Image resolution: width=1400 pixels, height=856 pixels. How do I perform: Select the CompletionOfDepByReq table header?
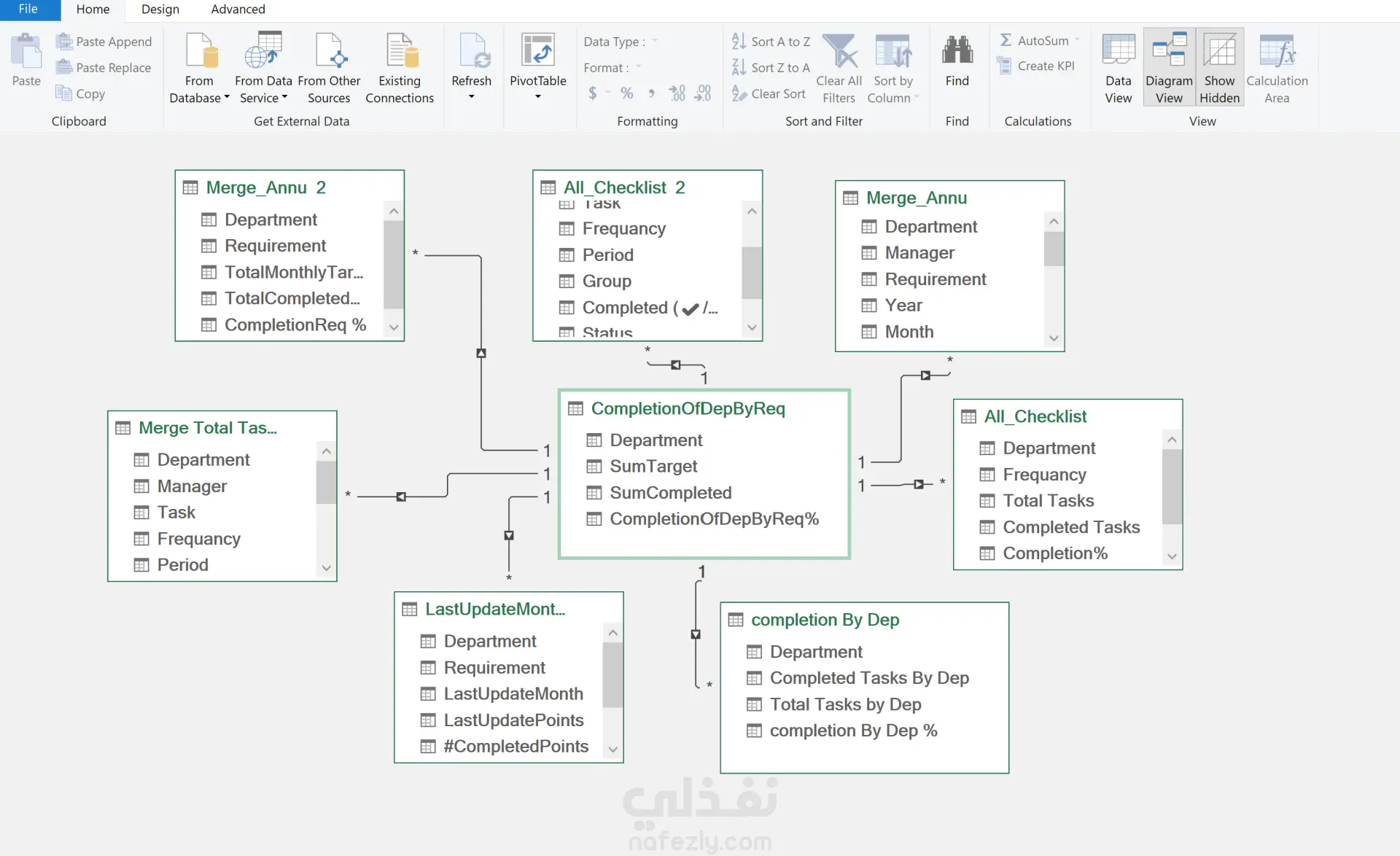pos(688,408)
